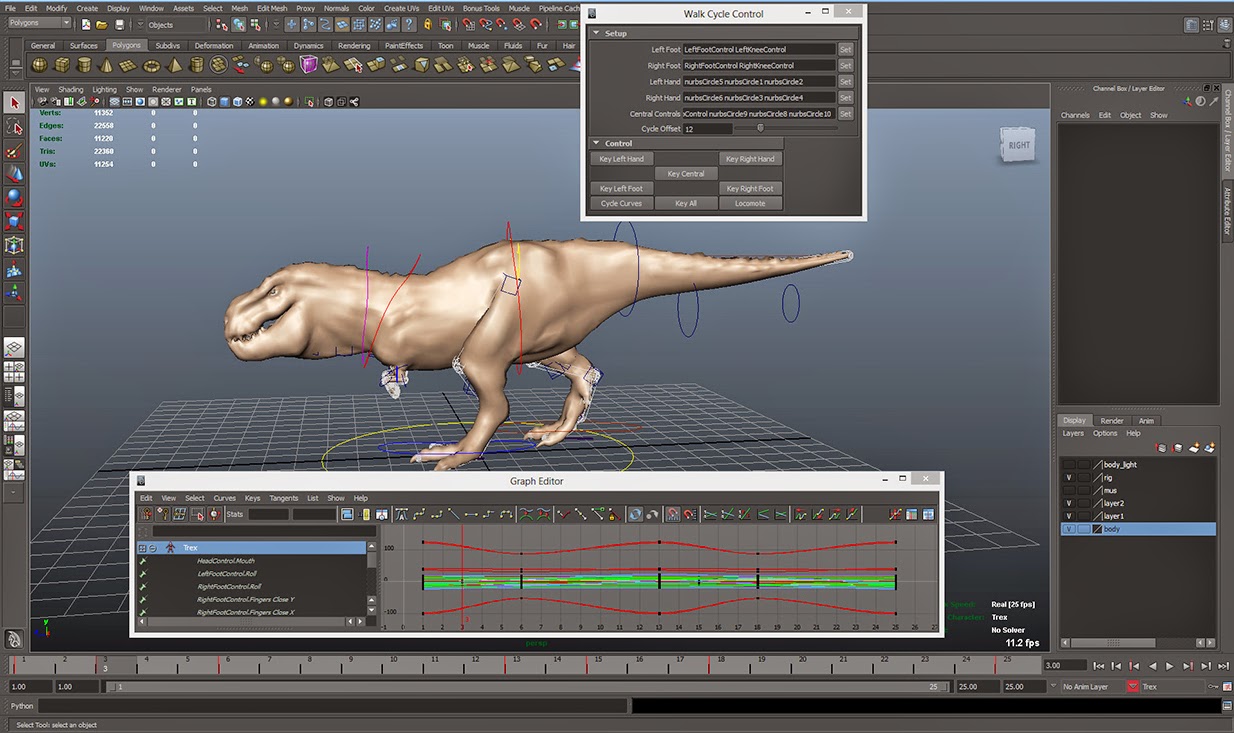Click Go to start of playback range
Image resolution: width=1234 pixels, height=733 pixels.
pyautogui.click(x=1099, y=665)
